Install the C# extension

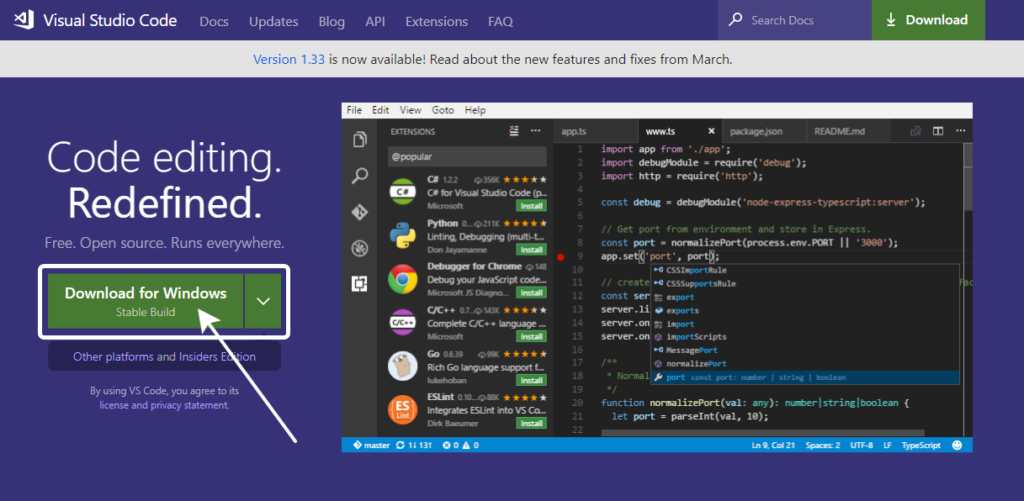coord(532,206)
